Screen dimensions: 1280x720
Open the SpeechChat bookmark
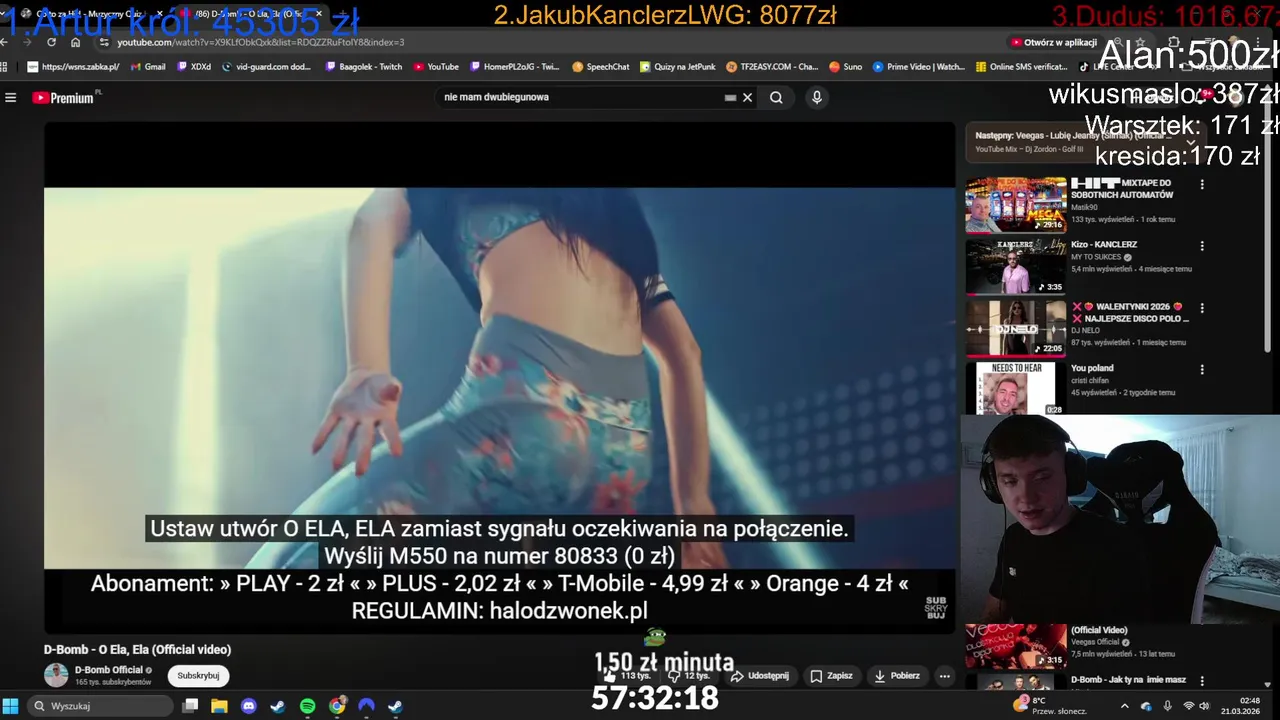click(x=601, y=67)
